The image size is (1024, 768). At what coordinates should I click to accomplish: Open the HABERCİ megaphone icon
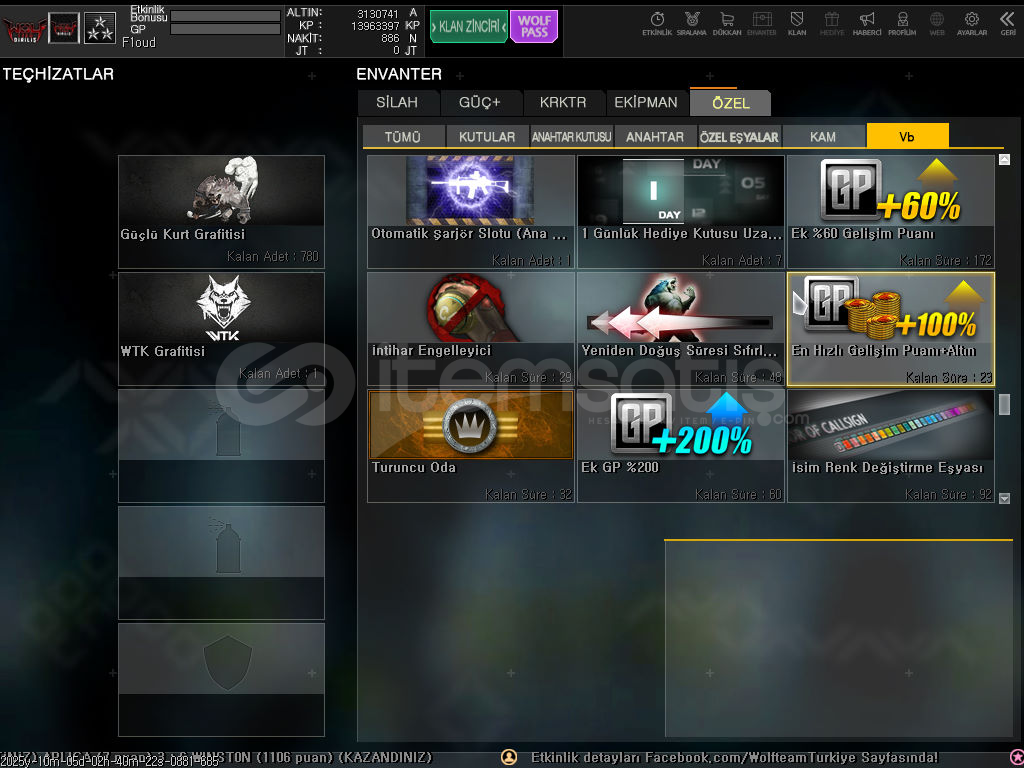click(x=867, y=23)
